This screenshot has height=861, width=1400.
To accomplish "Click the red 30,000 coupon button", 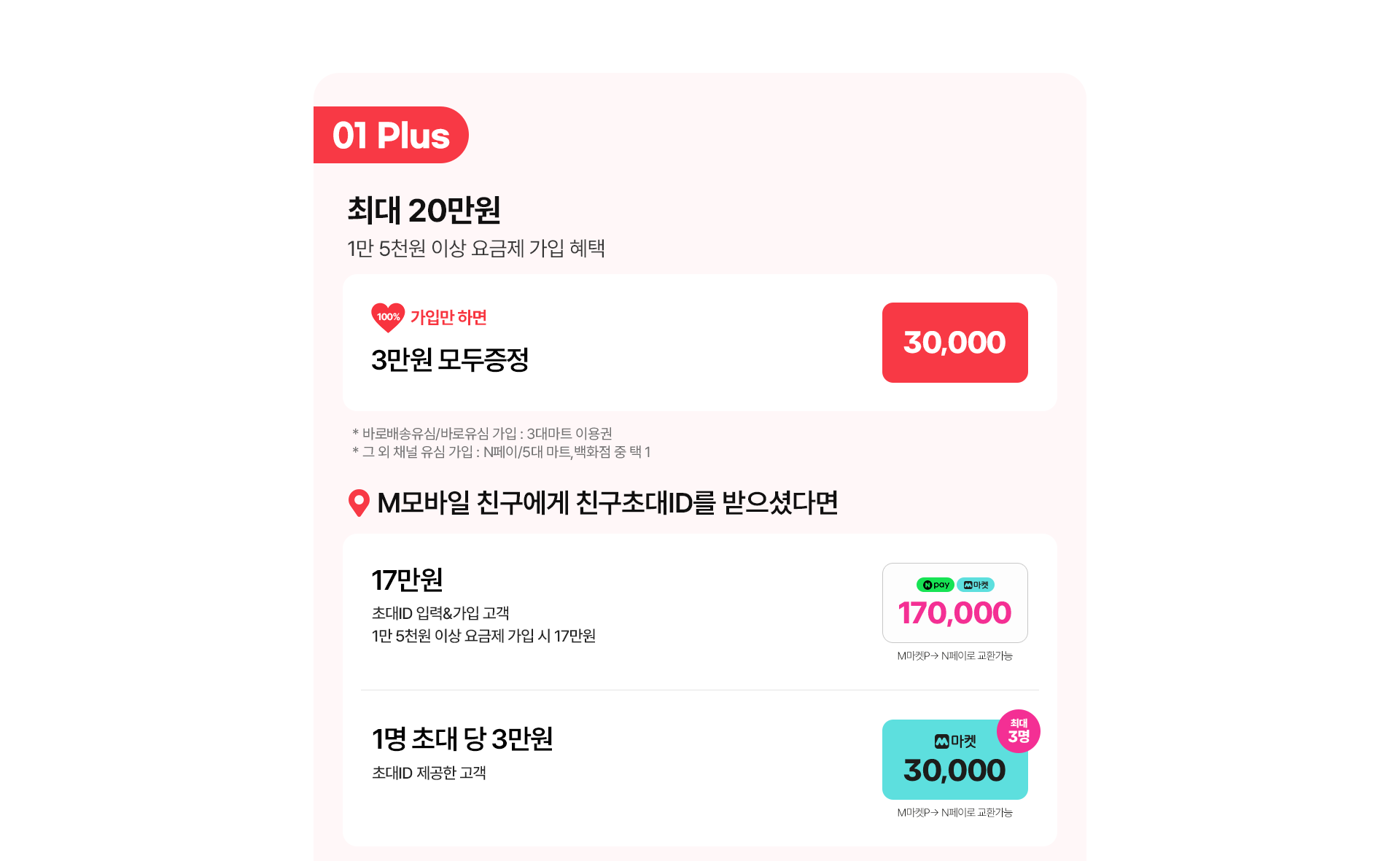I will click(x=955, y=343).
